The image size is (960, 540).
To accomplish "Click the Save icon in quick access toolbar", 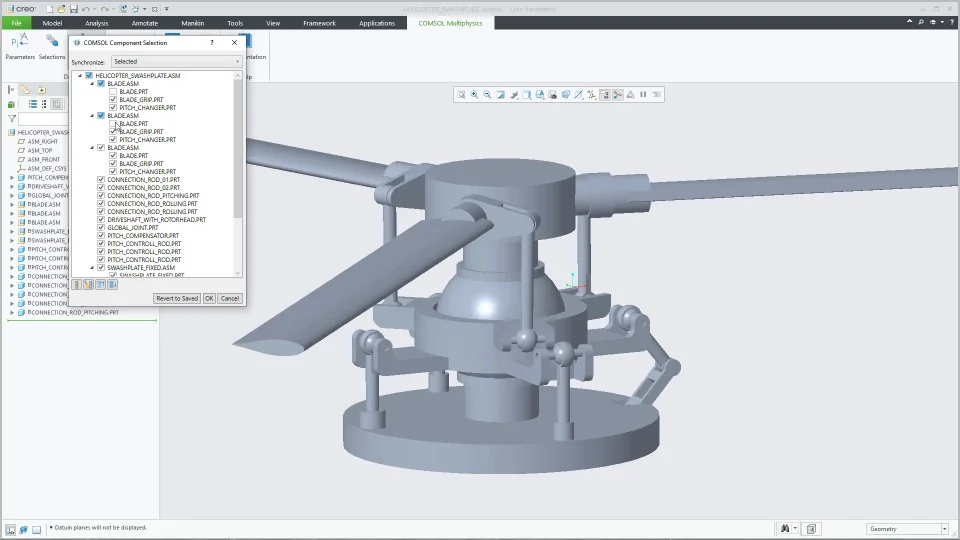I will coord(73,9).
